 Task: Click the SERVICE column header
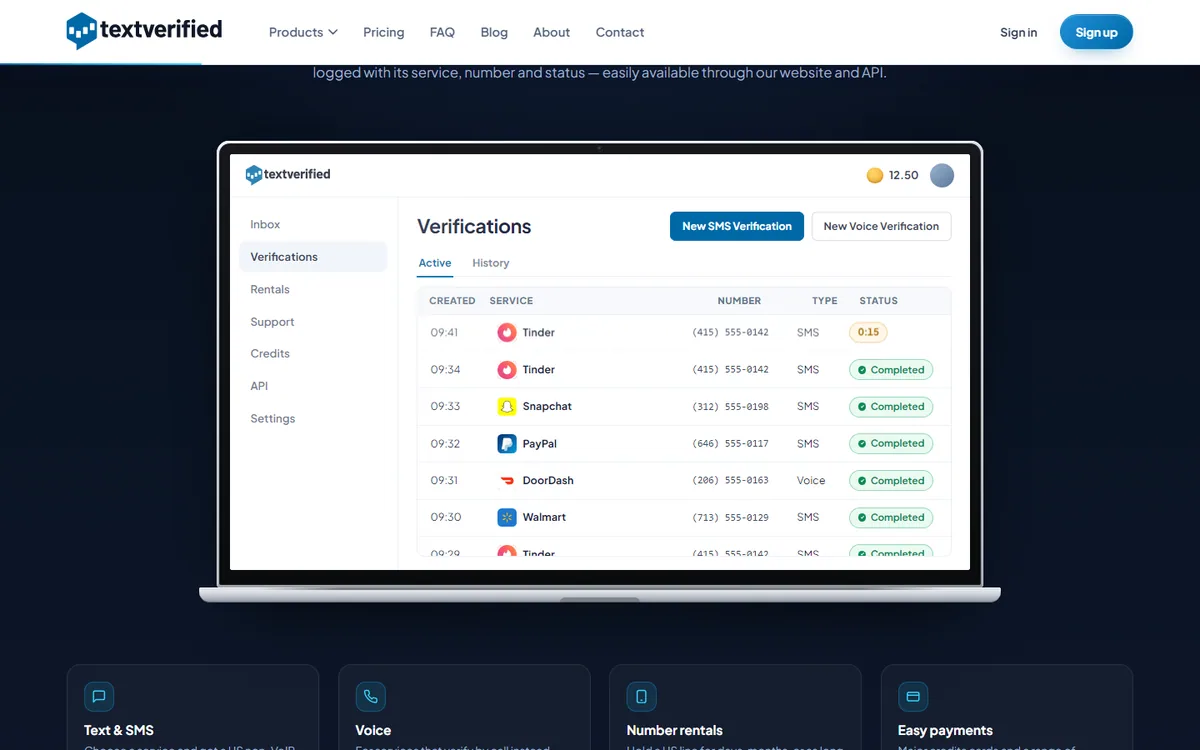pos(511,300)
